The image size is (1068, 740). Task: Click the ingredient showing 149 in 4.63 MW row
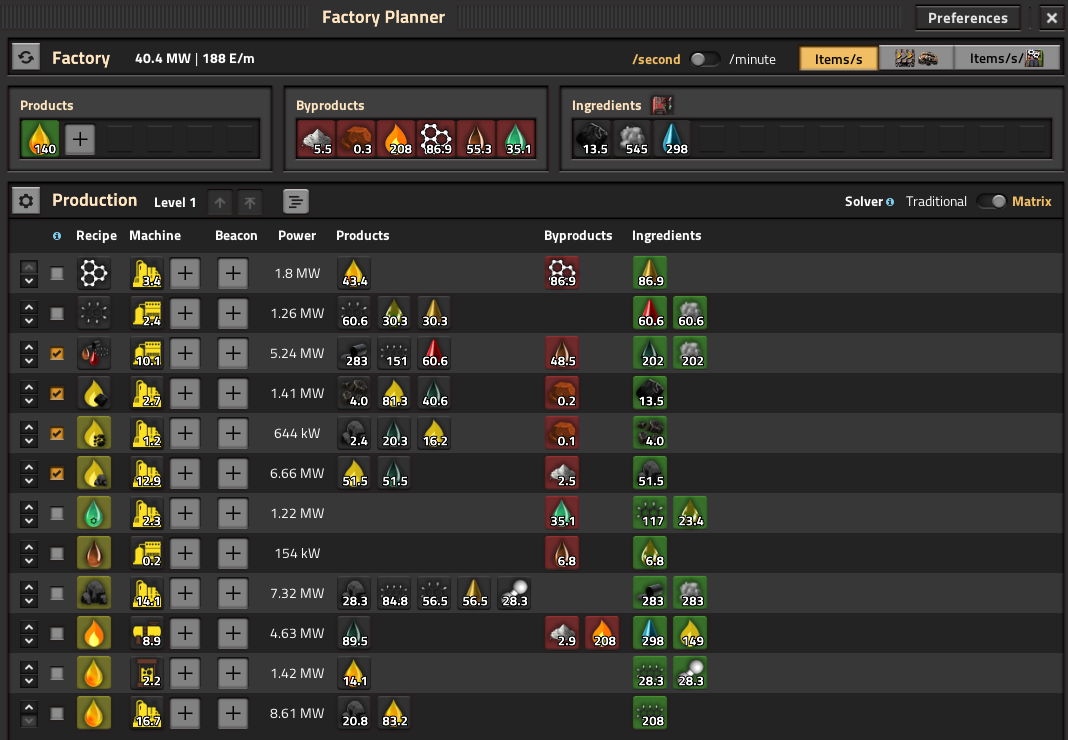690,634
